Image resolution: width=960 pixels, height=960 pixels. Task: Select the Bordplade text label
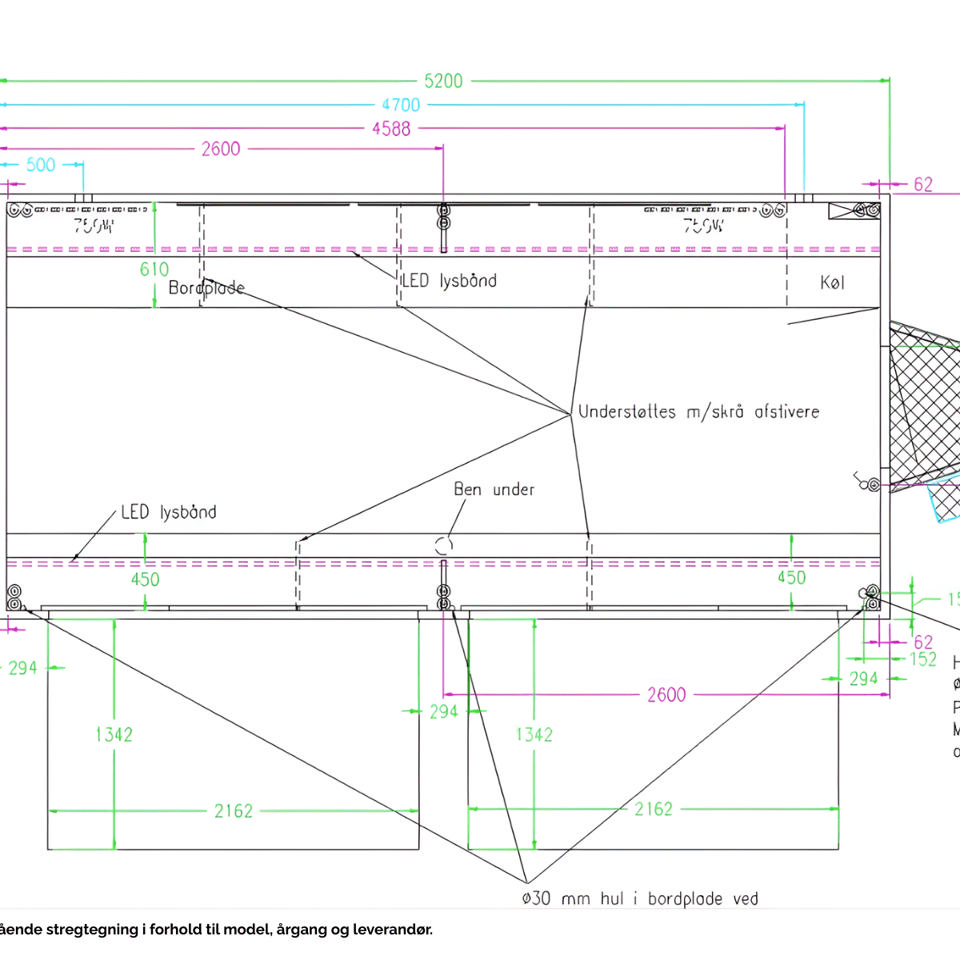pyautogui.click(x=206, y=288)
